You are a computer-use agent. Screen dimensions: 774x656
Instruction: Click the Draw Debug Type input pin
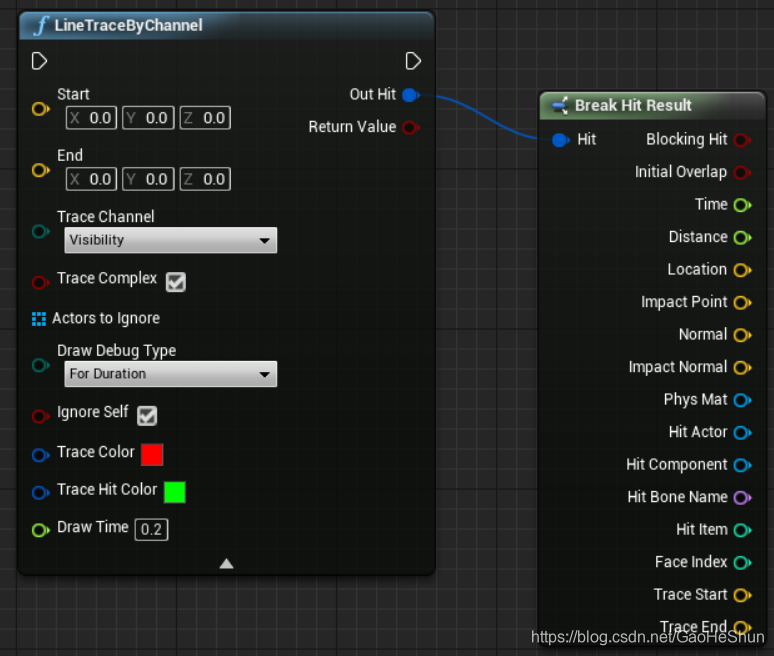(40, 365)
